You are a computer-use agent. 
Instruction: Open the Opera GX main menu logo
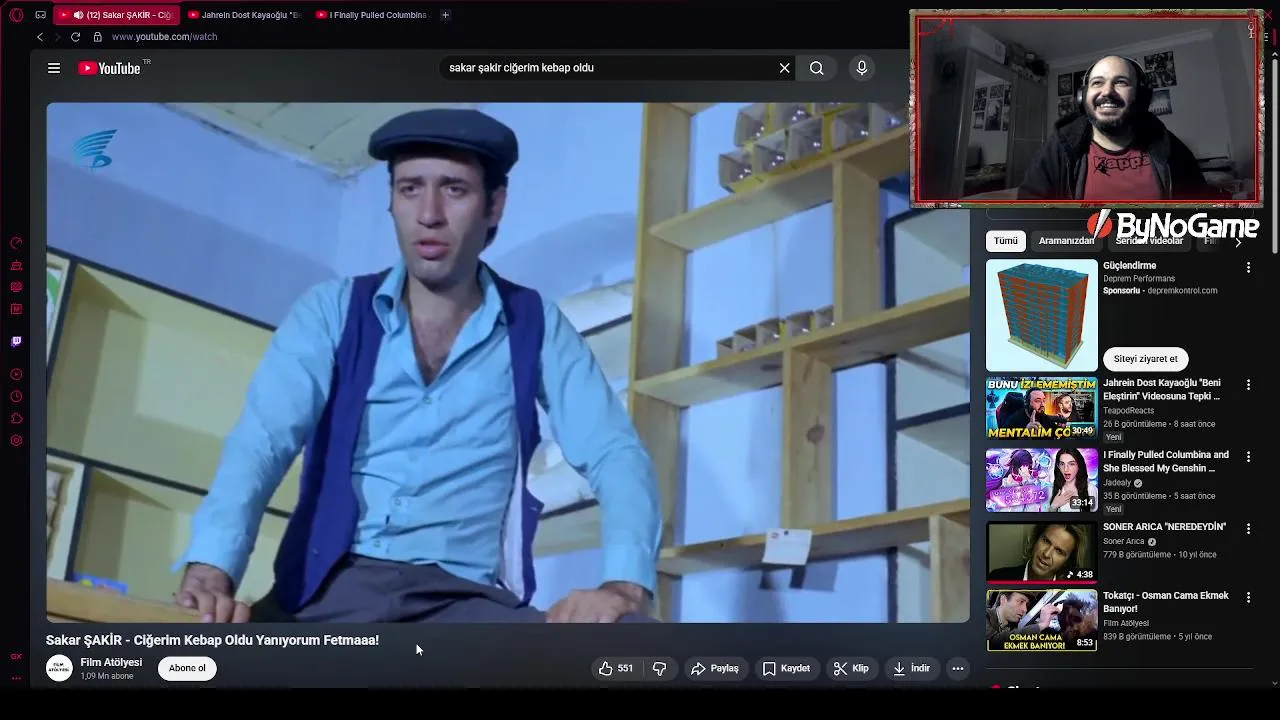click(16, 15)
